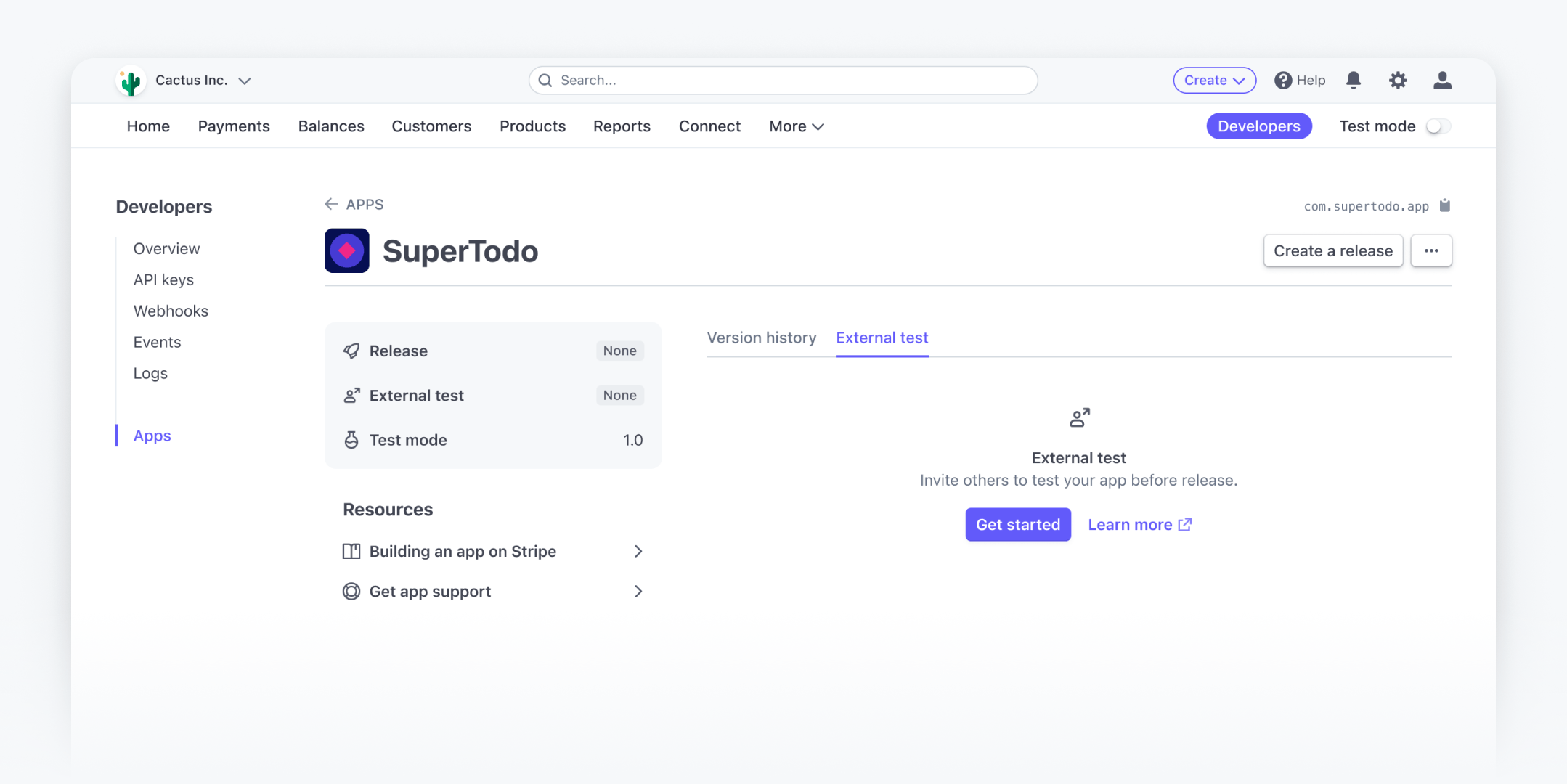Click the book icon beside Building an app
Screen dimensions: 1567x784
[351, 551]
